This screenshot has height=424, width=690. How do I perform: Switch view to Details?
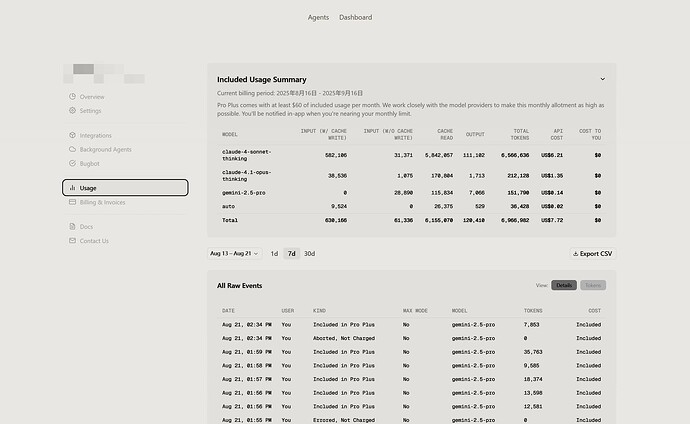pyautogui.click(x=564, y=285)
